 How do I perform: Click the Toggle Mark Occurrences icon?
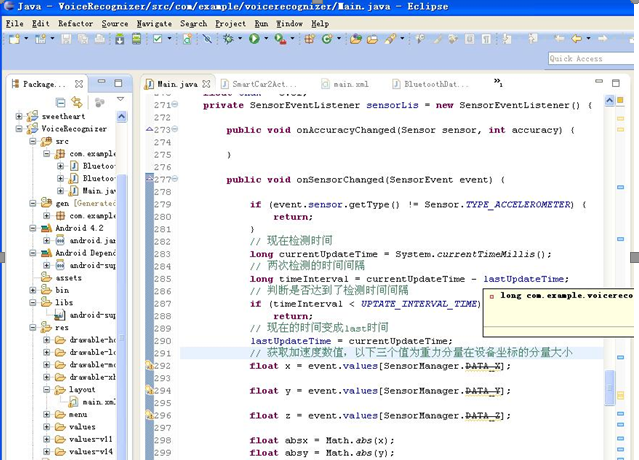coord(437,39)
